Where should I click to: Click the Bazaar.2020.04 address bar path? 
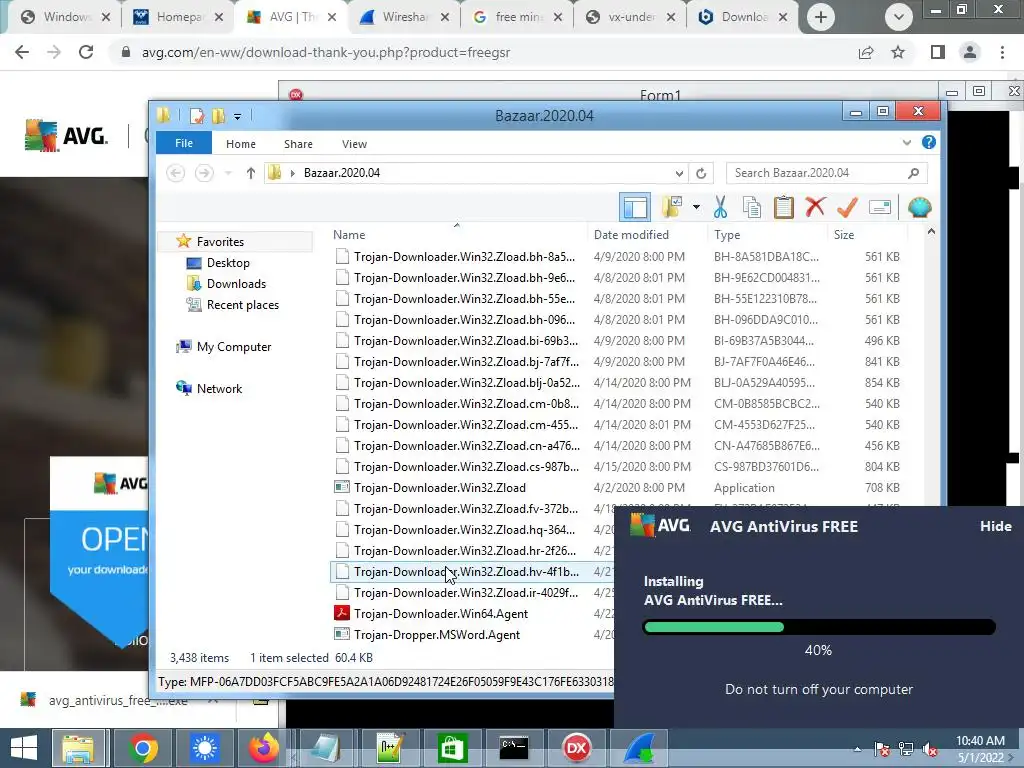pos(342,173)
